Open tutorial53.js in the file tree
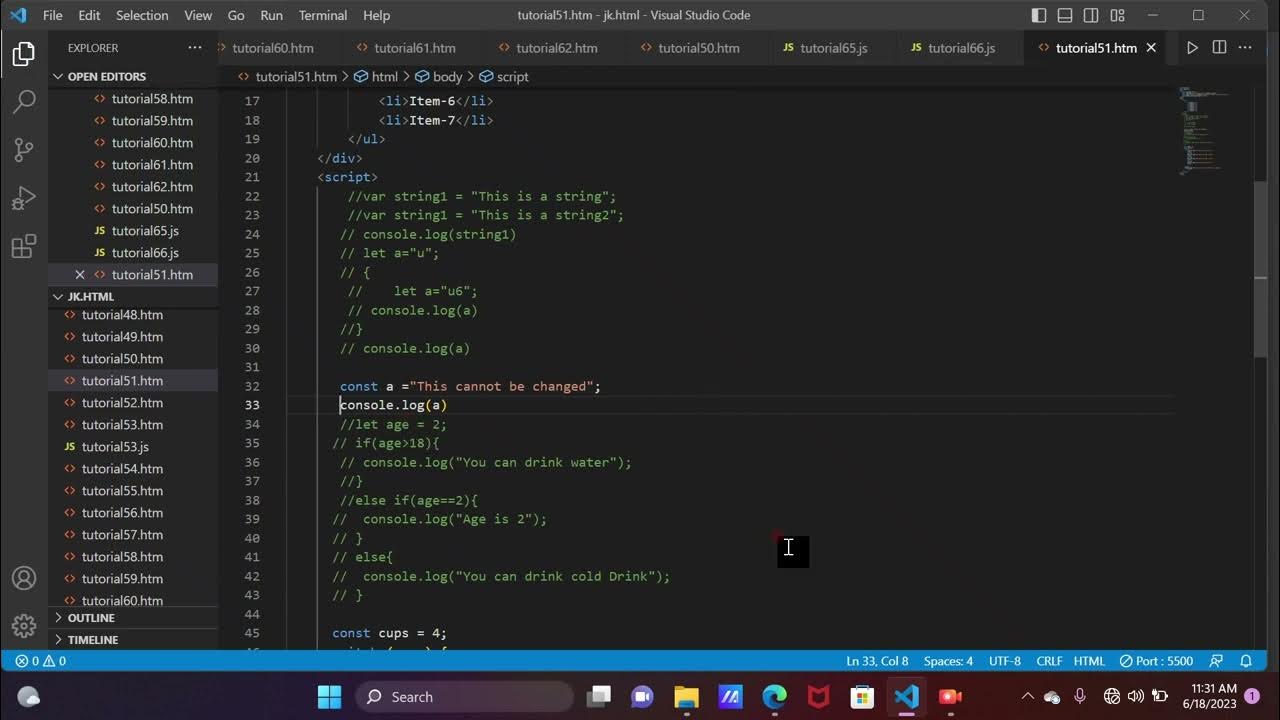 pos(115,447)
